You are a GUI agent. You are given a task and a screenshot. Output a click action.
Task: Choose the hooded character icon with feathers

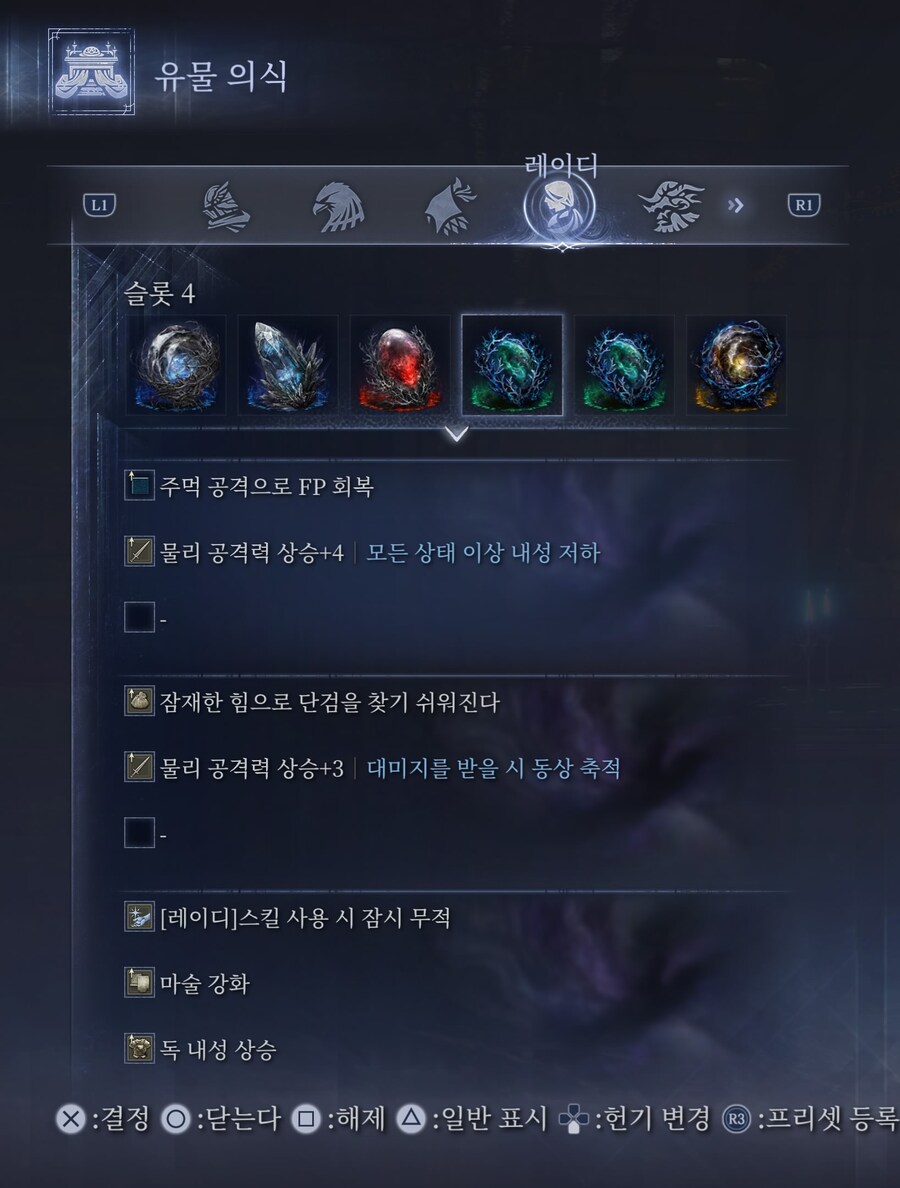click(x=450, y=206)
